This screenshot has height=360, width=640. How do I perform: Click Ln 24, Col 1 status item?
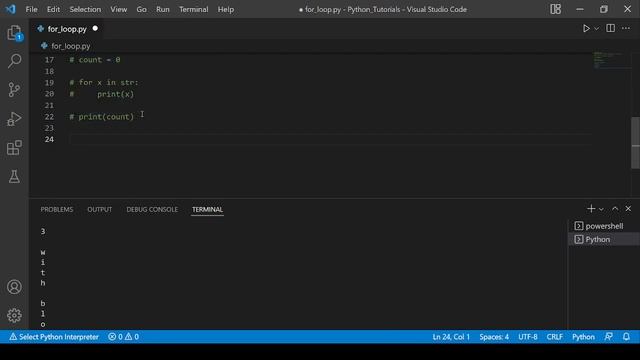coord(451,337)
